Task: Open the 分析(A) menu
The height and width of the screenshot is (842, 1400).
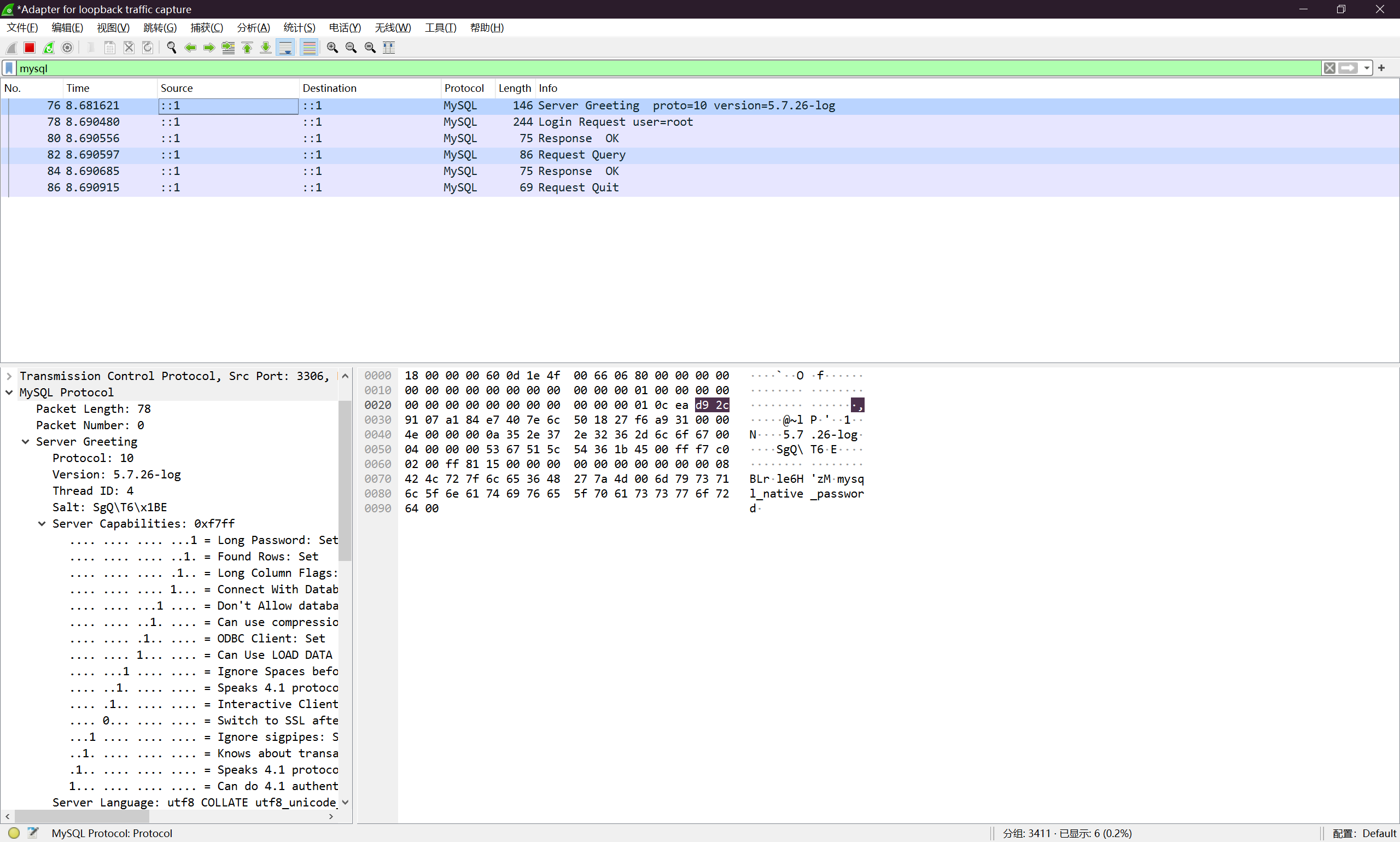Action: (x=253, y=27)
